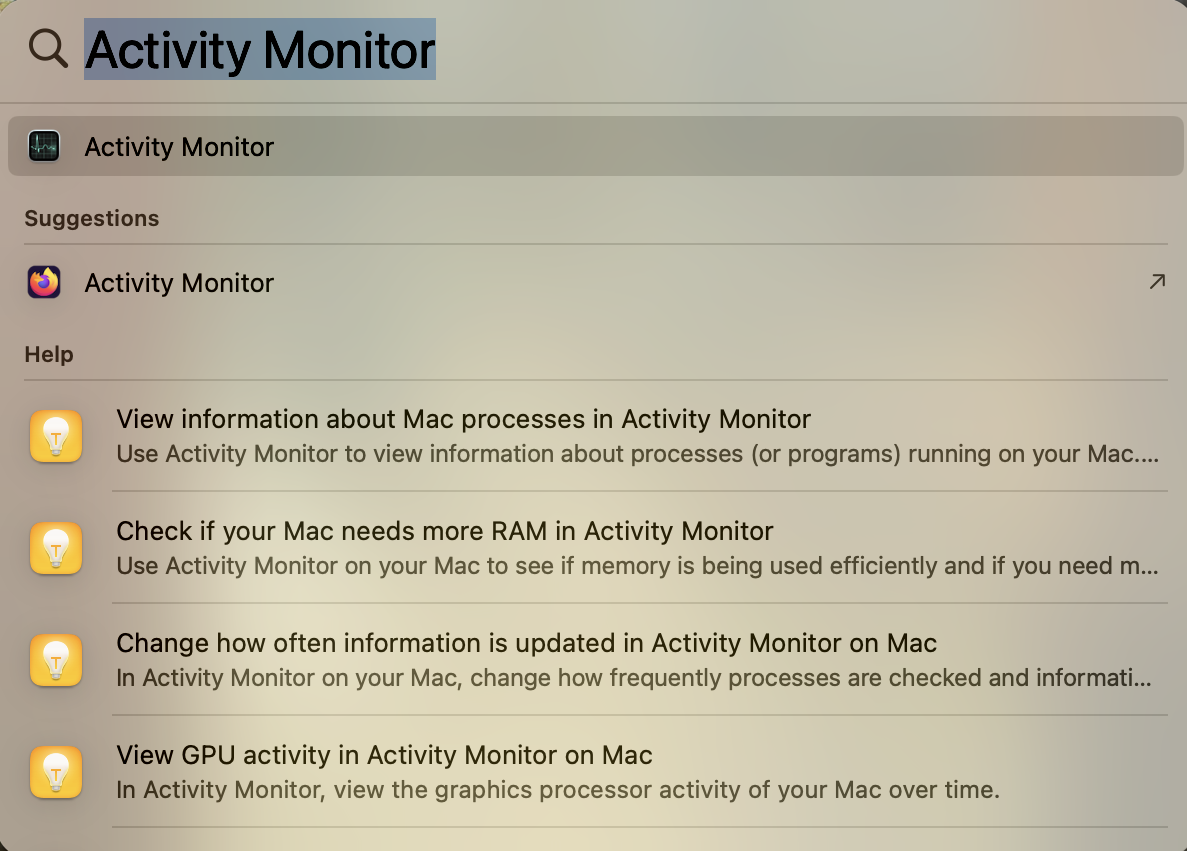This screenshot has width=1187, height=851.
Task: Click the Help section header
Action: pyautogui.click(x=48, y=354)
